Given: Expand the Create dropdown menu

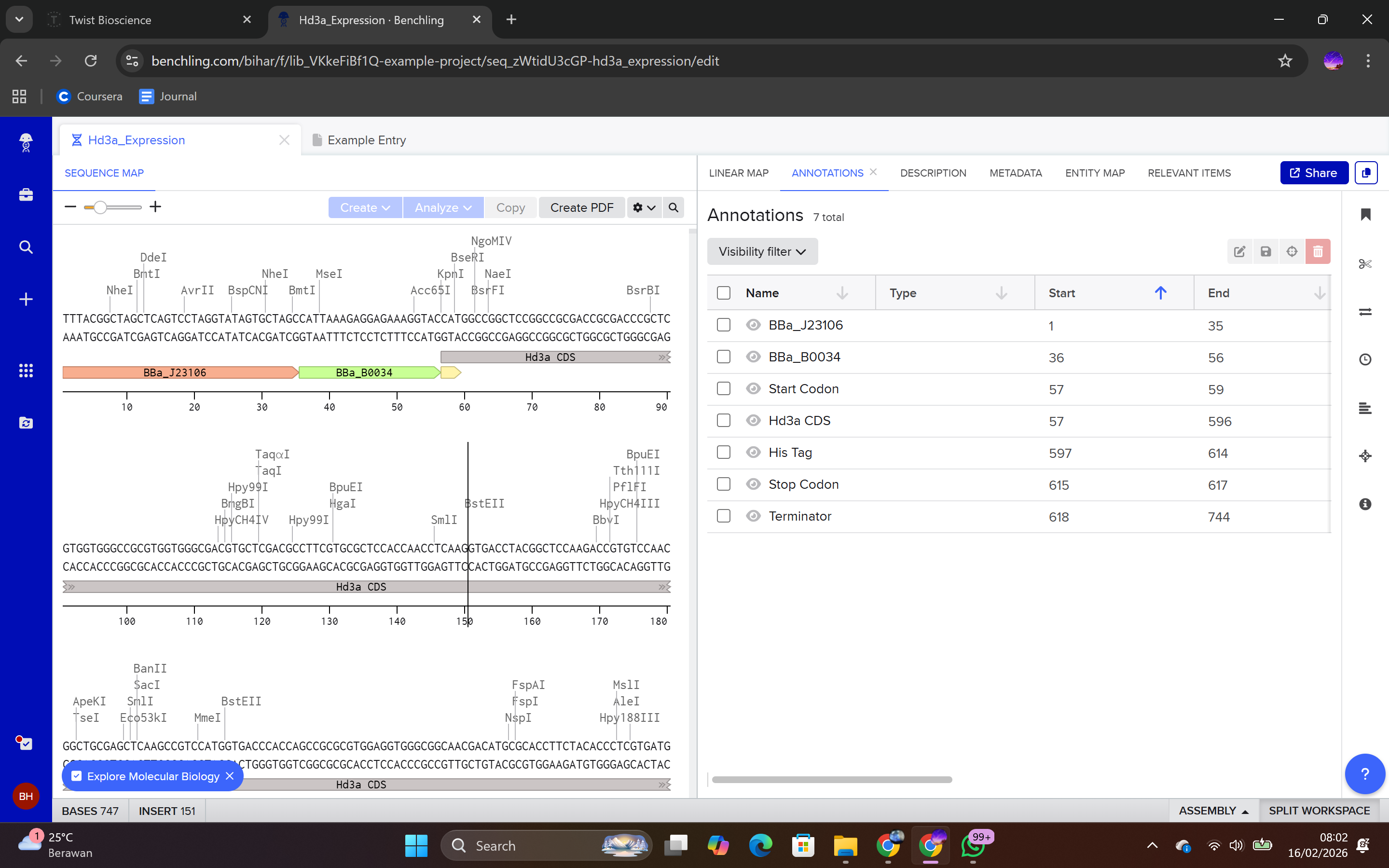Looking at the screenshot, I should coord(365,207).
